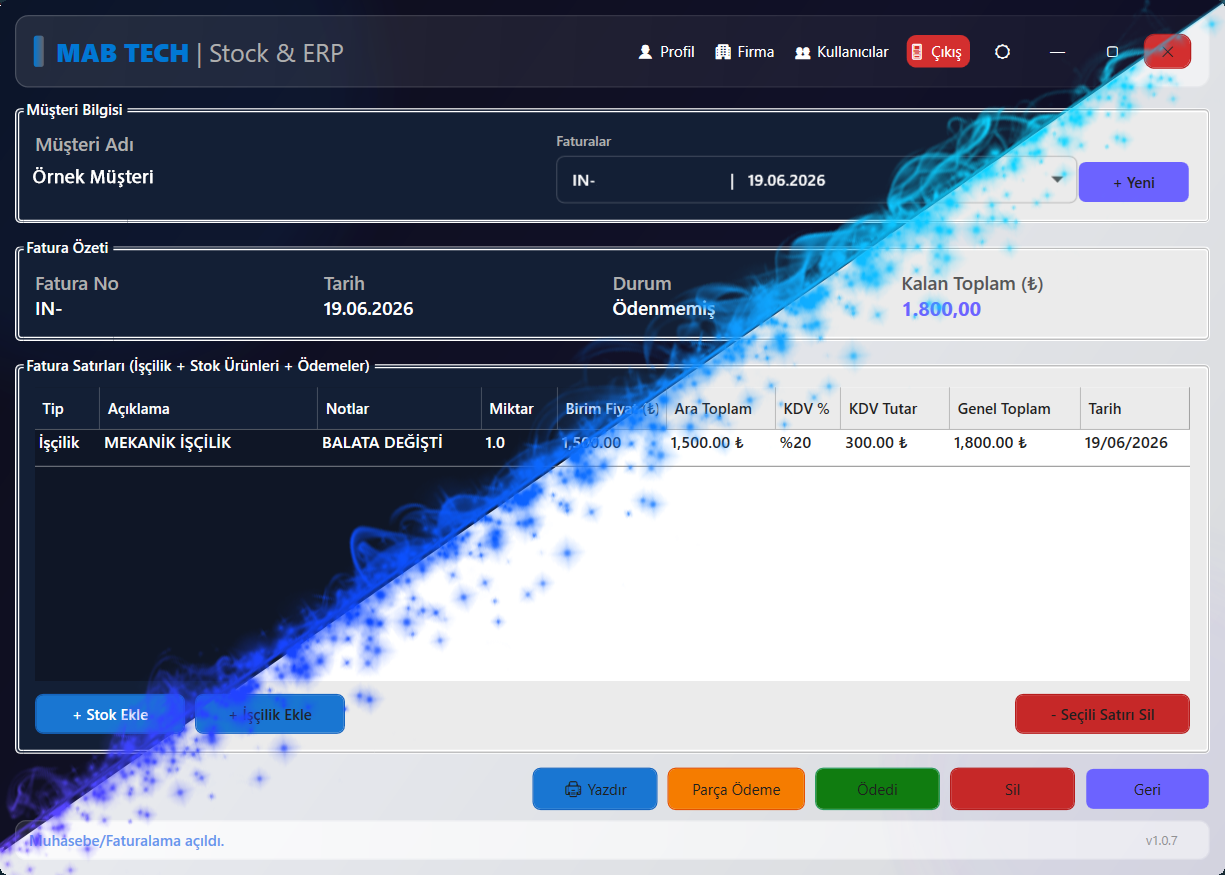Select the MEKANİK İŞÇİLİK row cell
Screen dimensions: 1225x875
208,442
